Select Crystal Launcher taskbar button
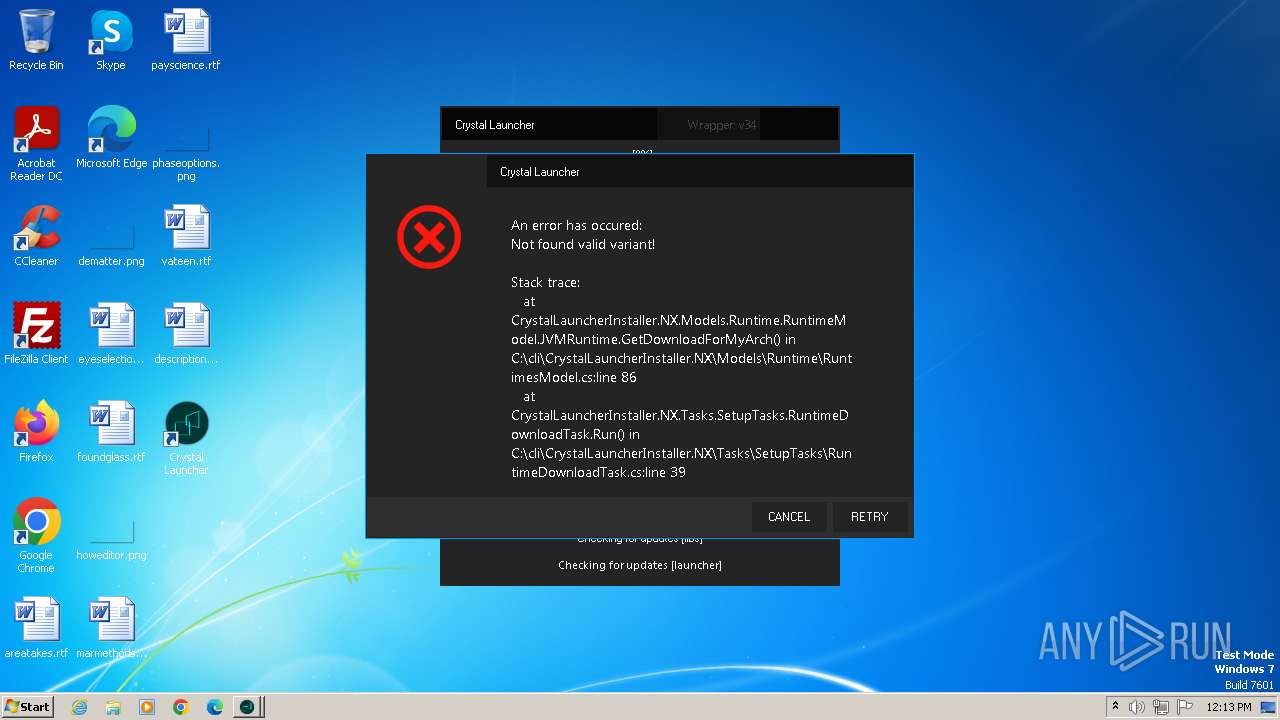1280x720 pixels. [x=248, y=707]
